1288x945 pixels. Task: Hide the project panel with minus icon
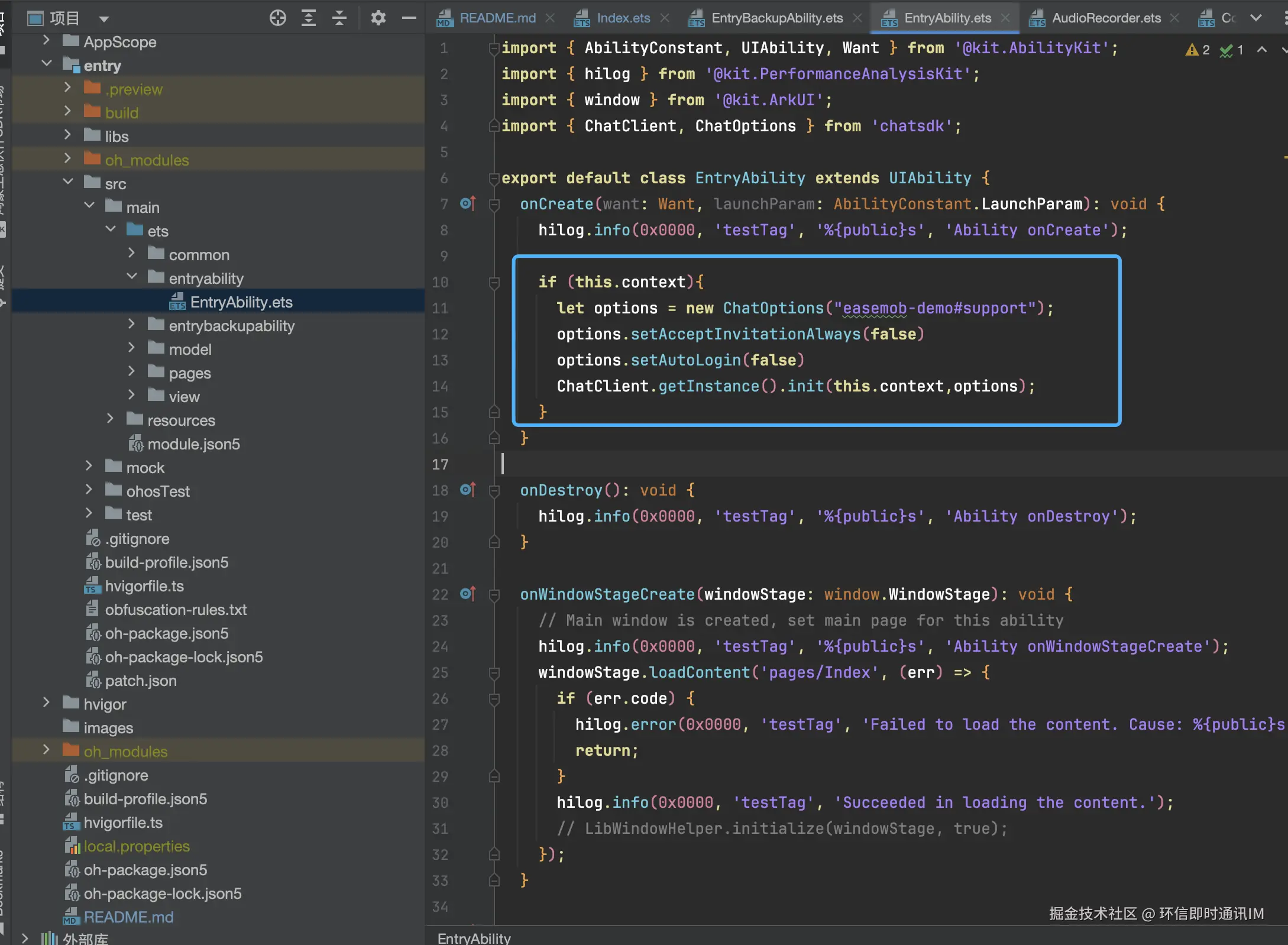click(409, 18)
